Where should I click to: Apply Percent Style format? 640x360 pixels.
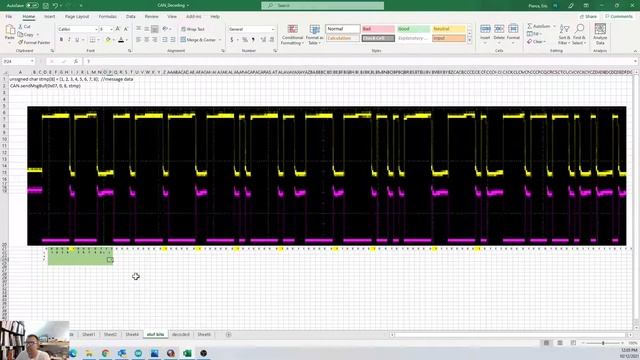tap(245, 40)
